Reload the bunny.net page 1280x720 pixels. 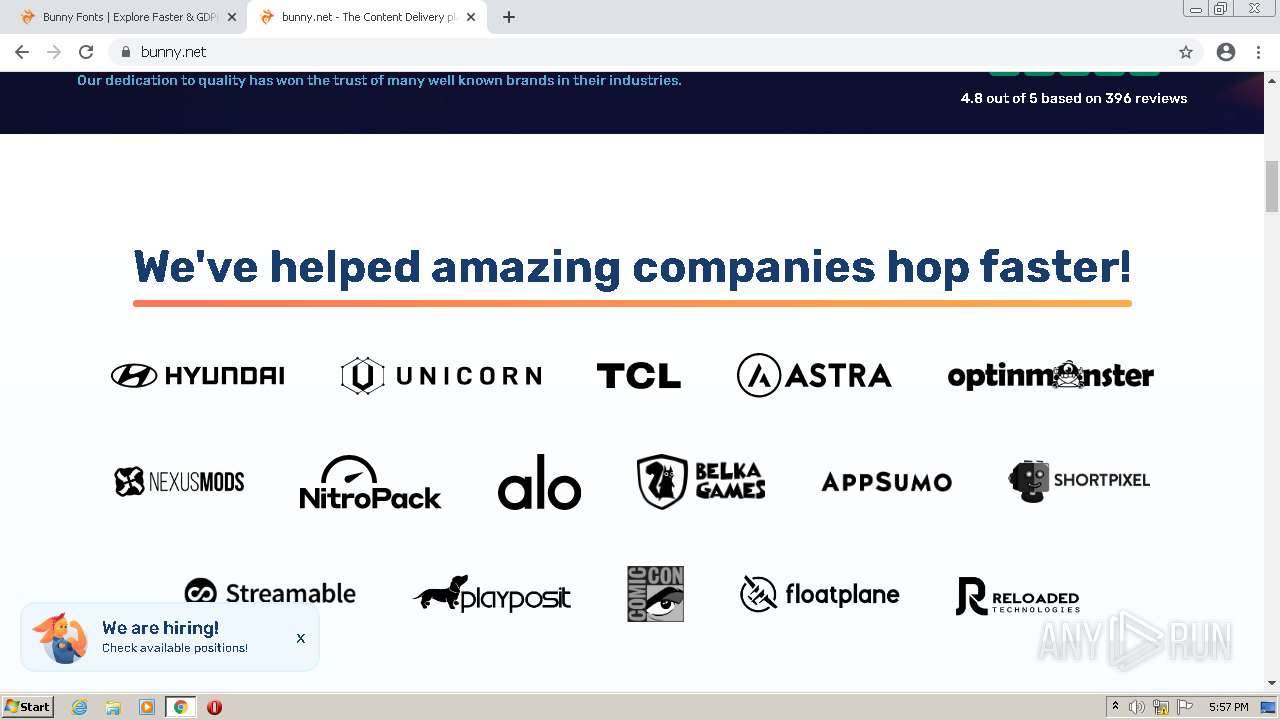point(86,52)
